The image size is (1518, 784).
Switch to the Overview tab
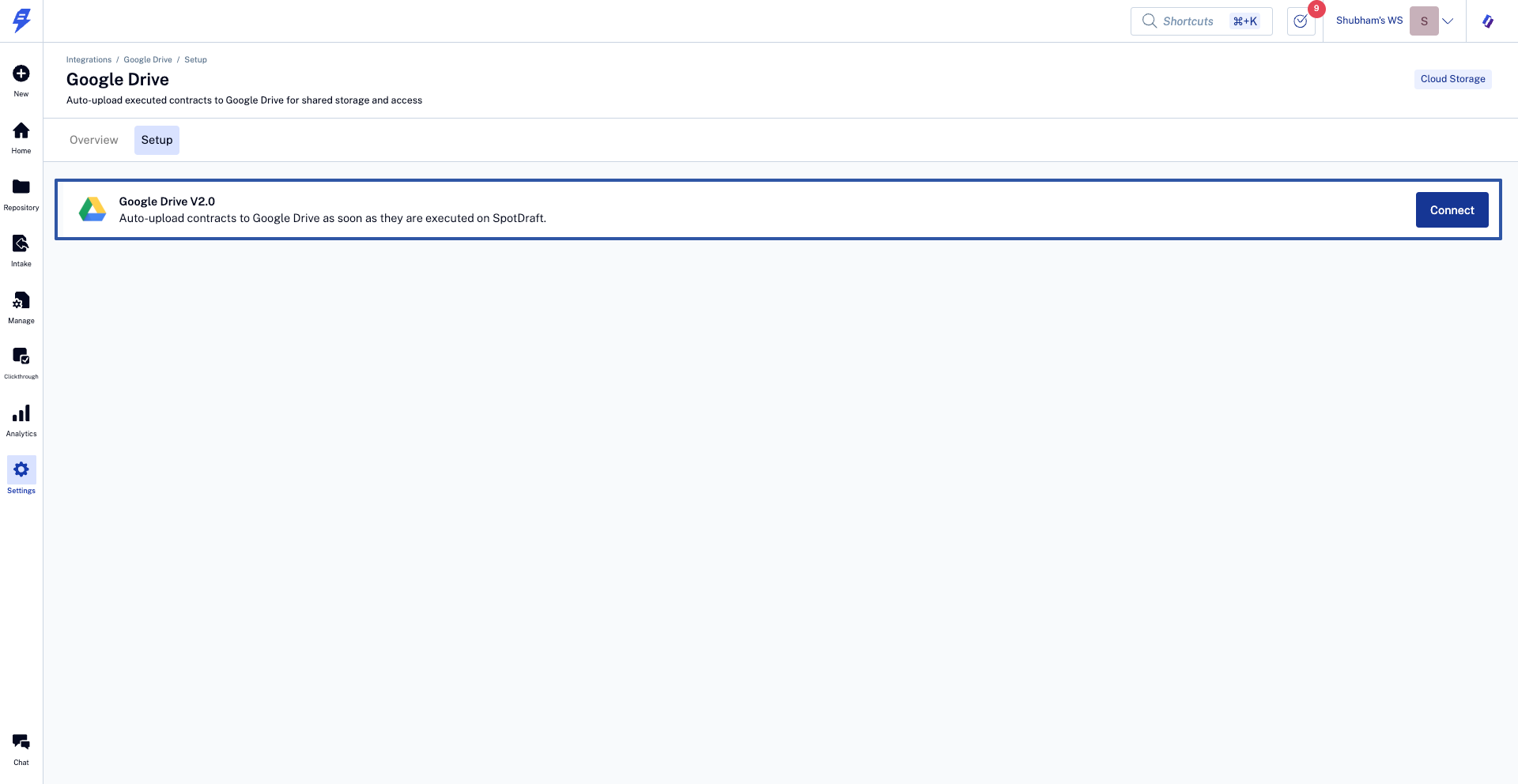94,140
